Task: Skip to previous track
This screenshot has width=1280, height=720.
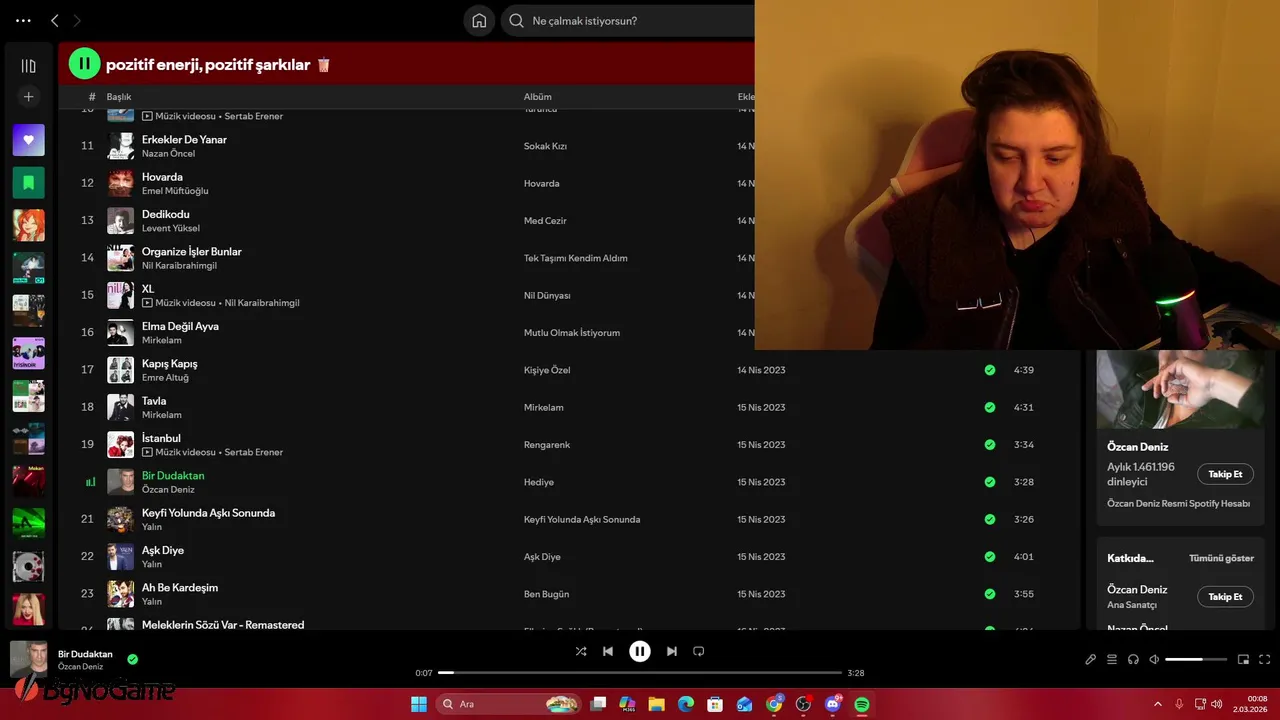Action: (608, 651)
